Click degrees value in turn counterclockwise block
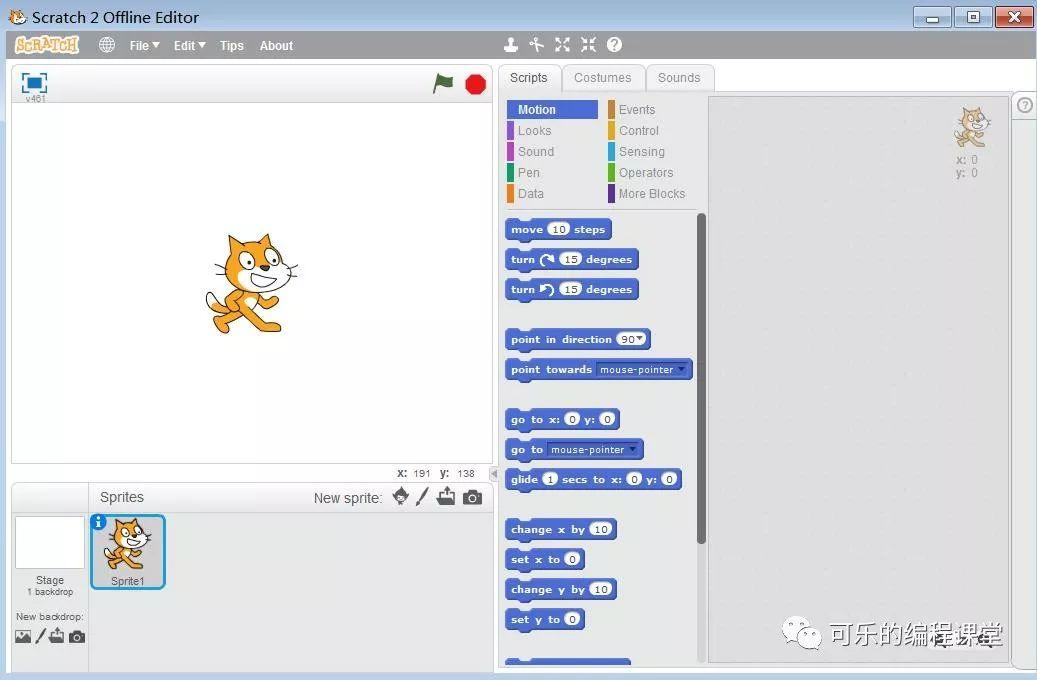The width and height of the screenshot is (1037, 680). click(570, 289)
